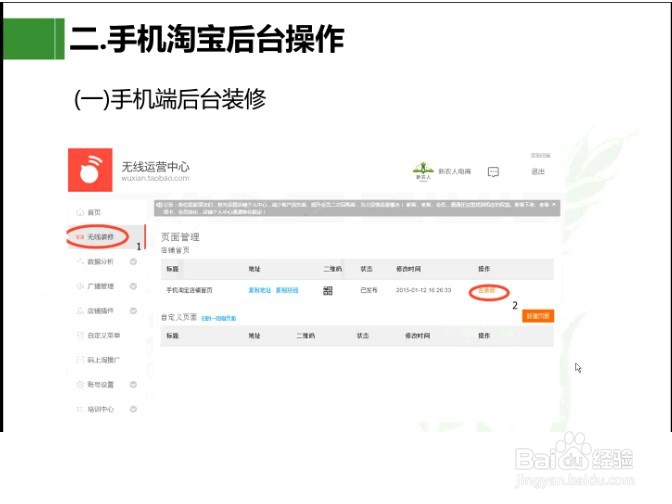
Task: Click the 修改时间 header in 店铺首页 table
Action: pos(408,269)
